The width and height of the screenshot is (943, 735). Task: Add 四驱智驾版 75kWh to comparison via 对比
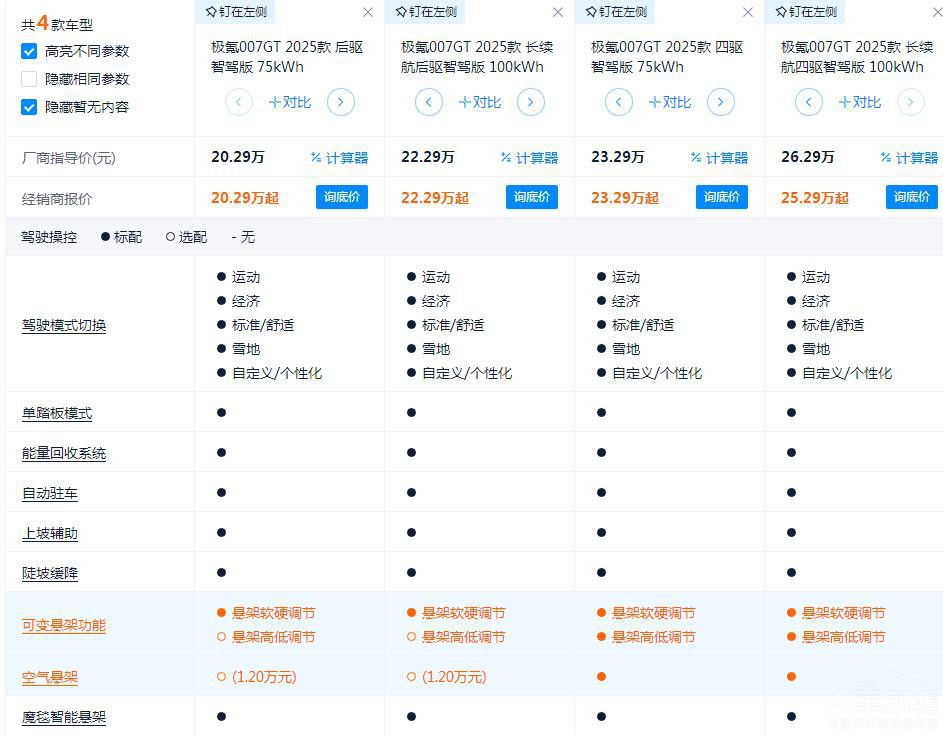669,102
